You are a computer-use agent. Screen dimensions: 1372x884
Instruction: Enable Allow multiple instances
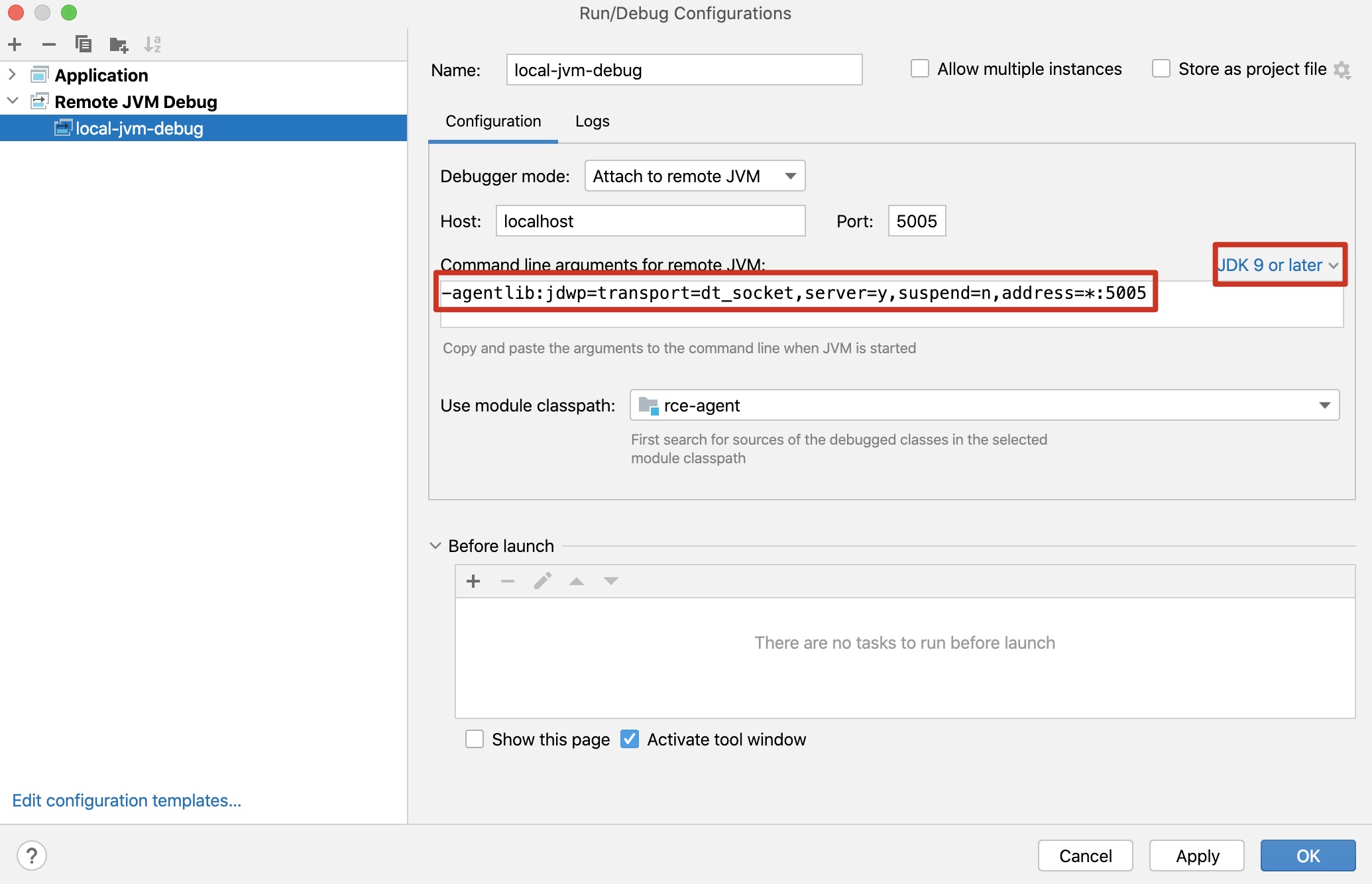click(920, 69)
